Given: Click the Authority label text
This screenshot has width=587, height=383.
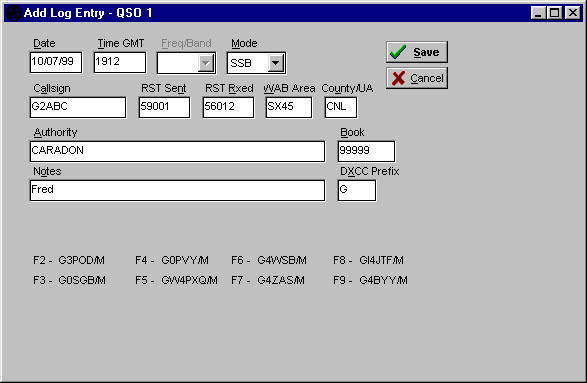Looking at the screenshot, I should tap(55, 132).
